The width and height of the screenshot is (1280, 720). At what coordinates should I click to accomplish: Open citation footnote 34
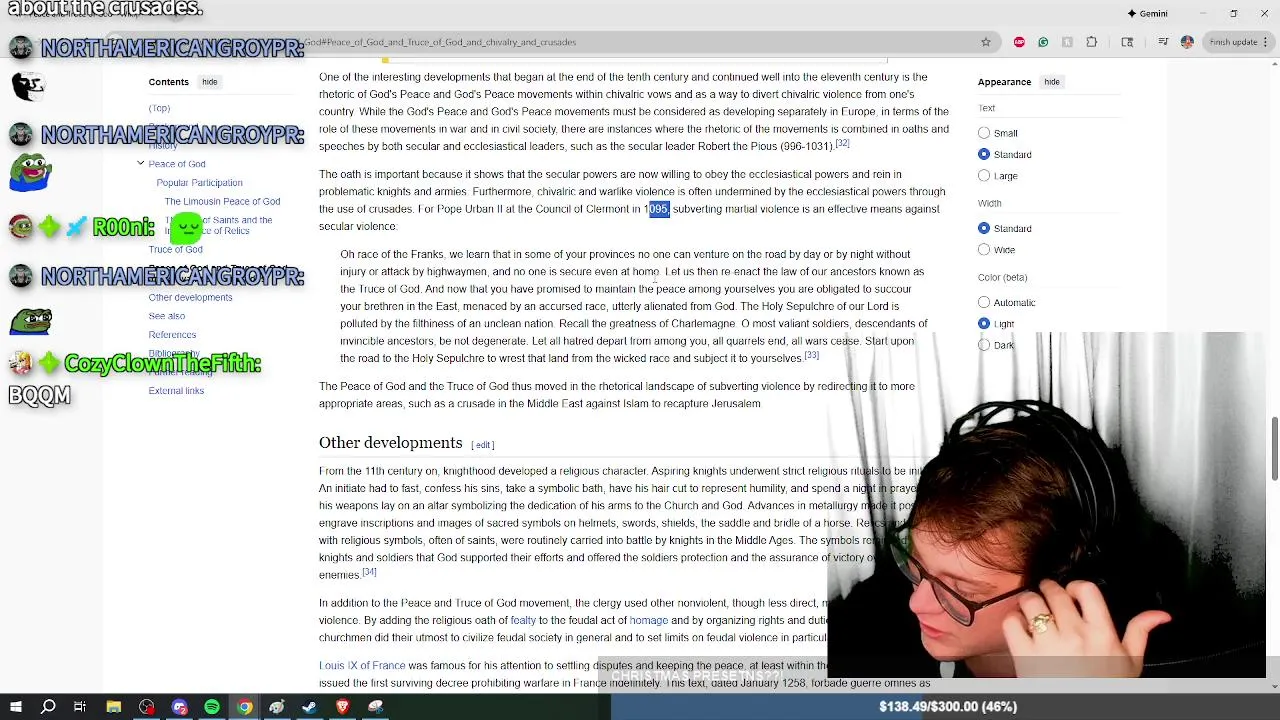(x=369, y=572)
